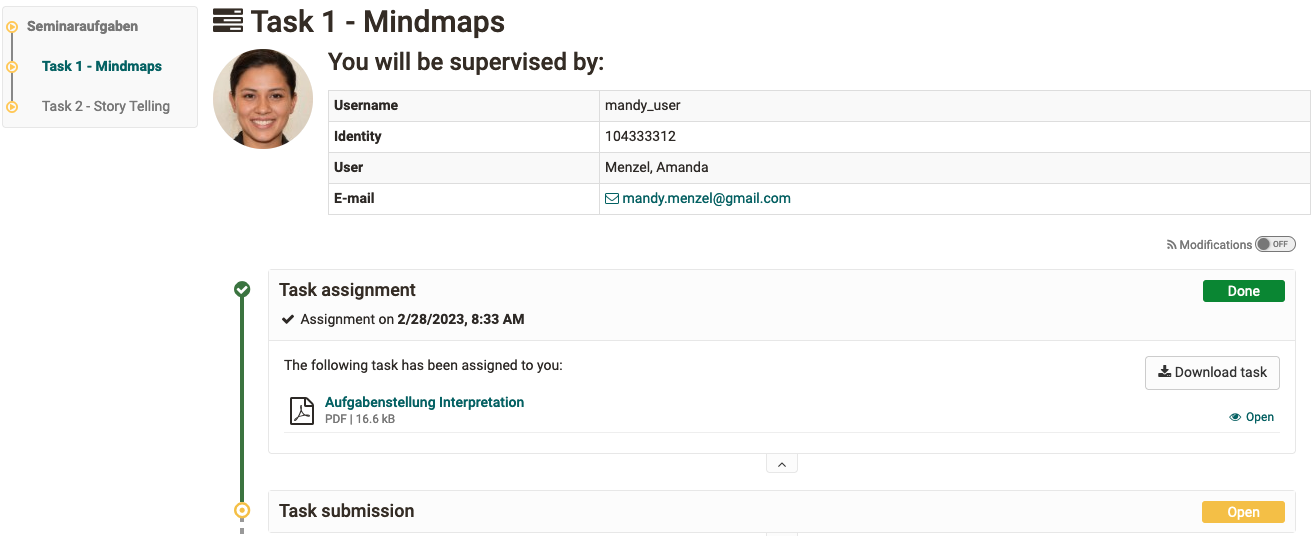Click the yellow Task submission step marker
Screen dimensions: 1315x536
(x=242, y=511)
